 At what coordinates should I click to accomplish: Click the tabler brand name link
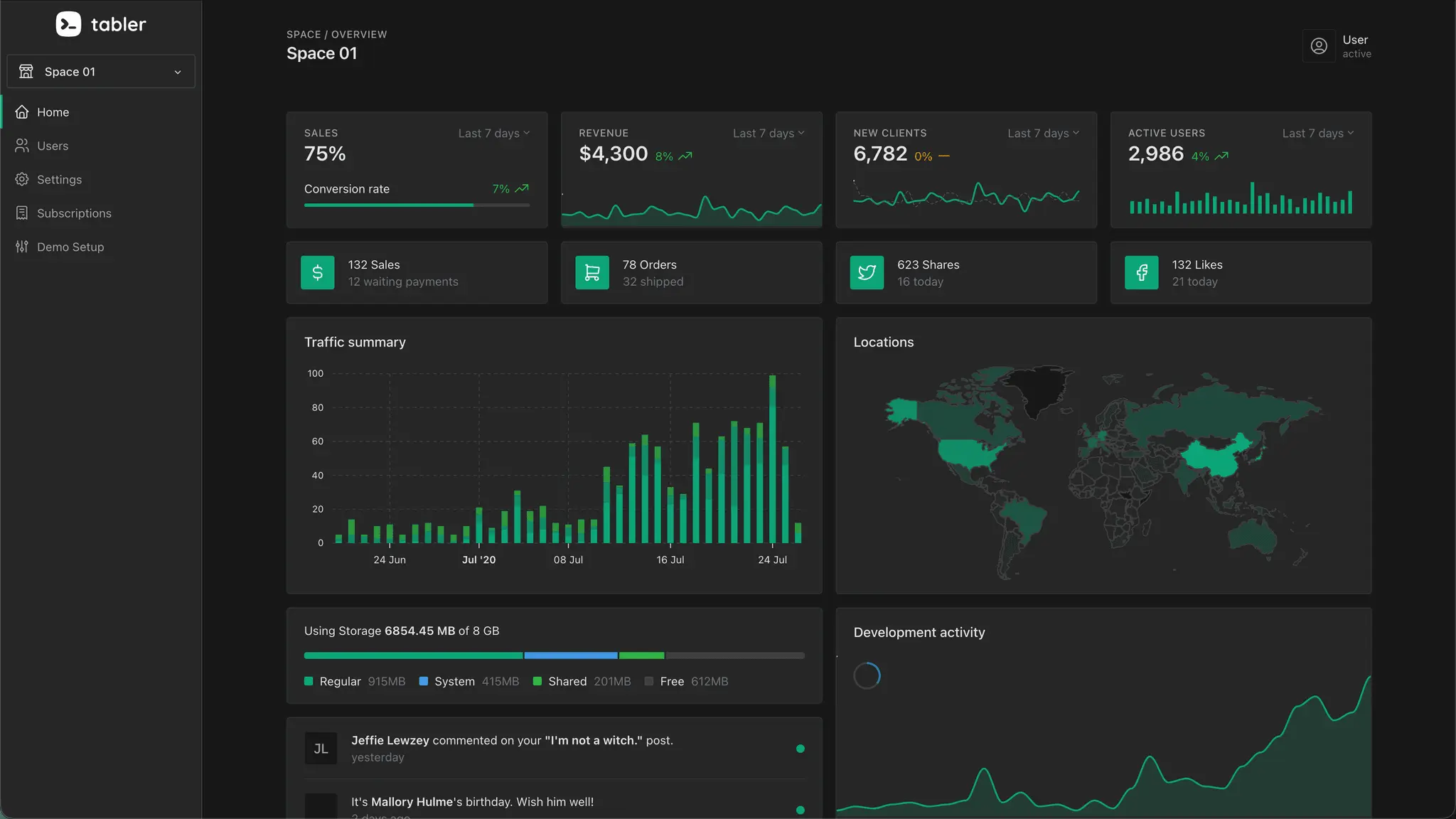coord(118,24)
